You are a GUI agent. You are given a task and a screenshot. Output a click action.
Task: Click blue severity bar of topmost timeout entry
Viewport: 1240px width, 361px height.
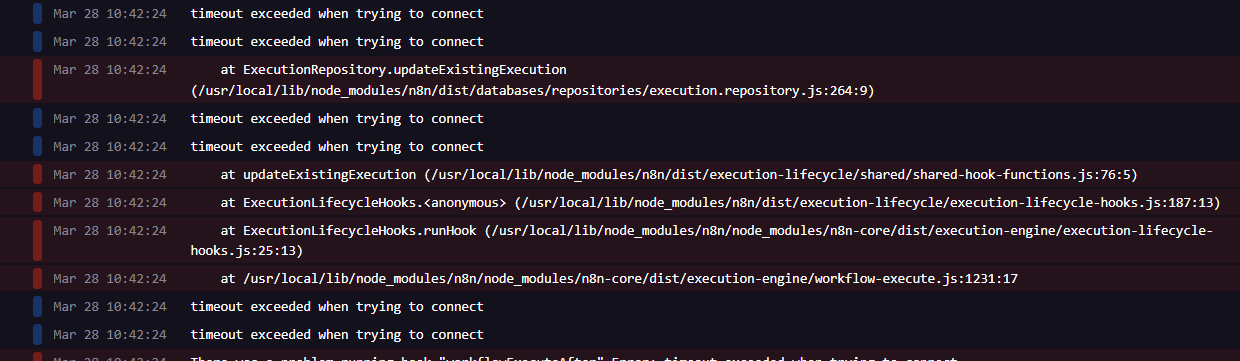(x=37, y=14)
